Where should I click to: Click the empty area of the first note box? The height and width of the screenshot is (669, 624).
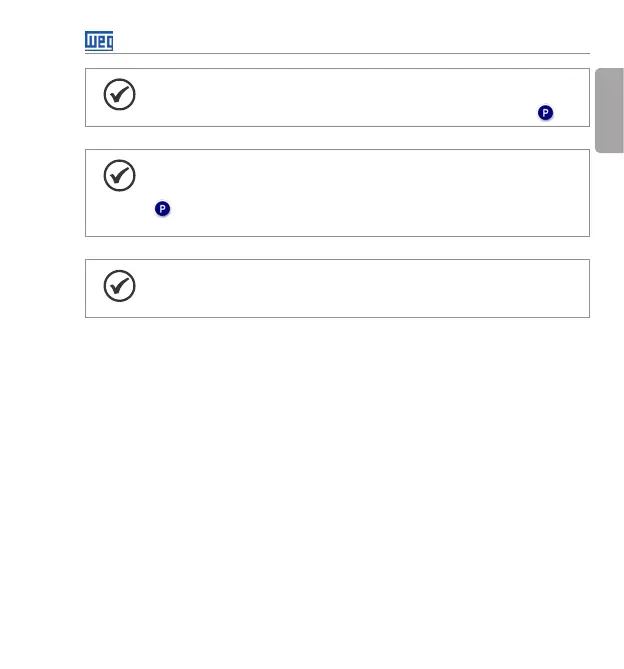click(340, 97)
